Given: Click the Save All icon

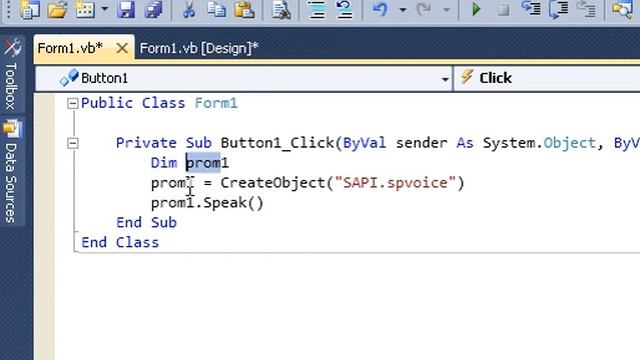Looking at the screenshot, I should click(153, 9).
